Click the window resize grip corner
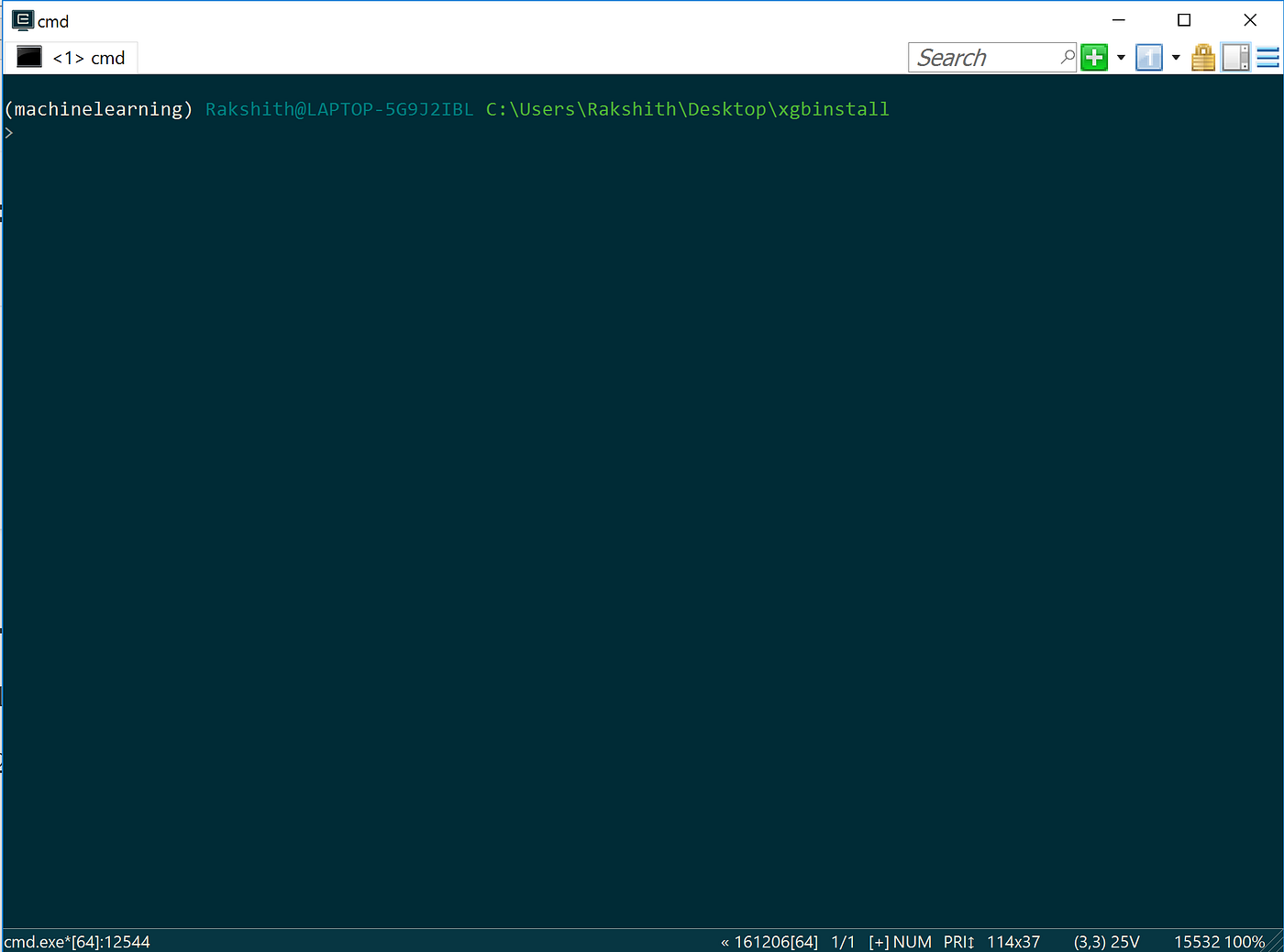Image resolution: width=1284 pixels, height=952 pixels. point(1275,943)
